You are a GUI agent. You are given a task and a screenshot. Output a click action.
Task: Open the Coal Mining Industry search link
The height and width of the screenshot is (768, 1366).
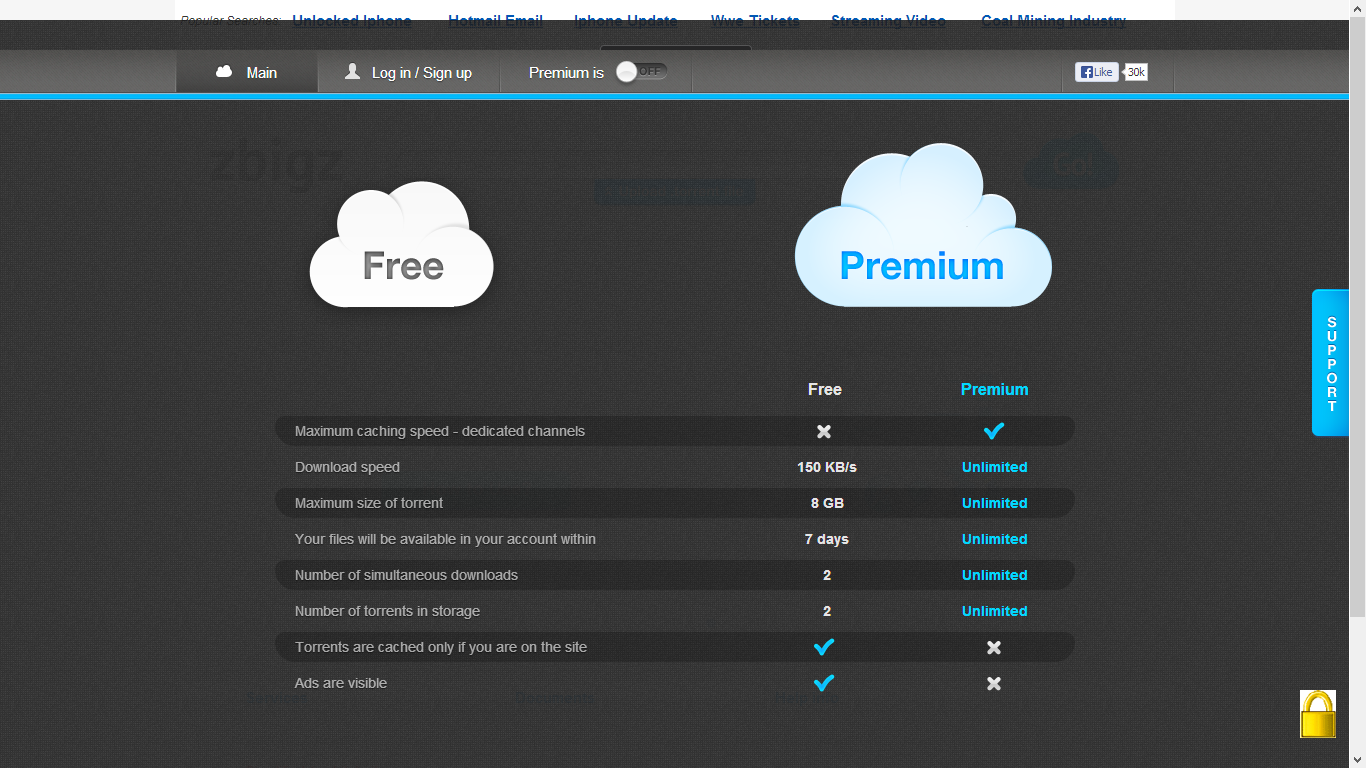pos(1054,20)
